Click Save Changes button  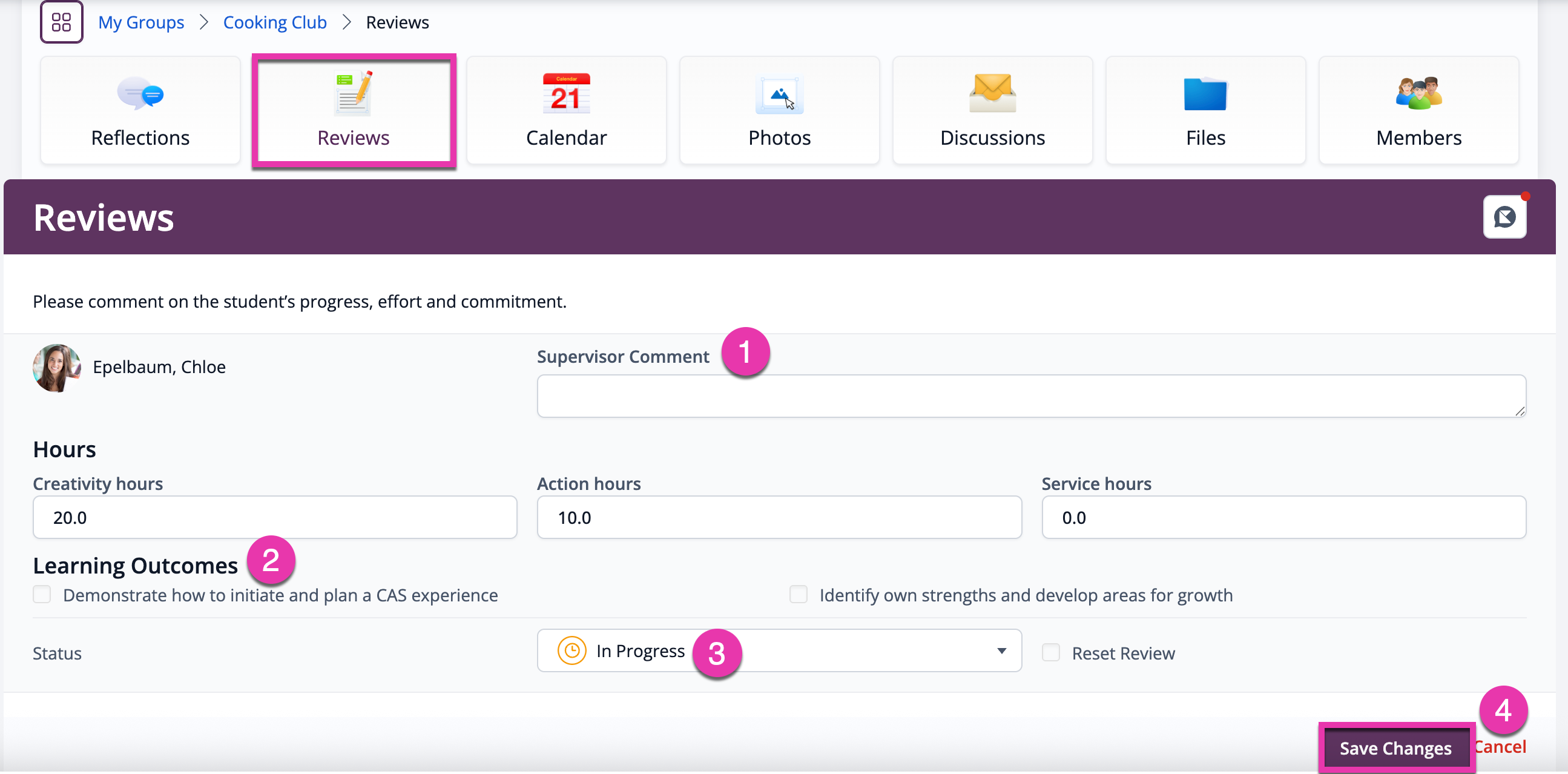tap(1395, 748)
